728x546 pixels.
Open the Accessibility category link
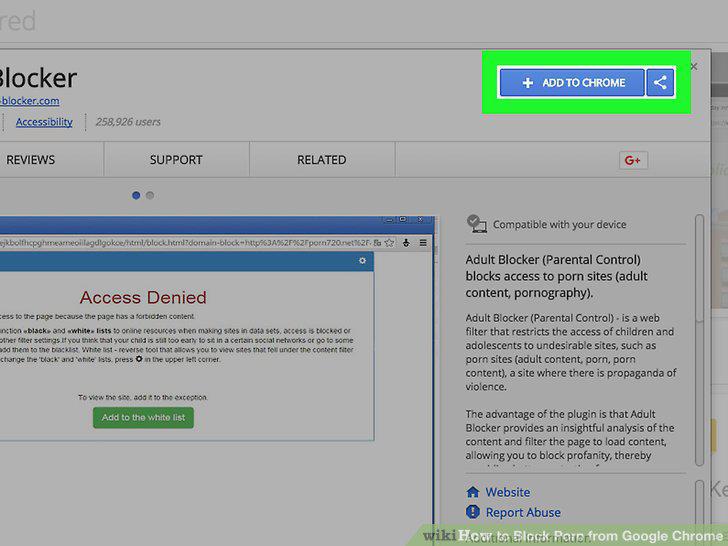pos(44,122)
